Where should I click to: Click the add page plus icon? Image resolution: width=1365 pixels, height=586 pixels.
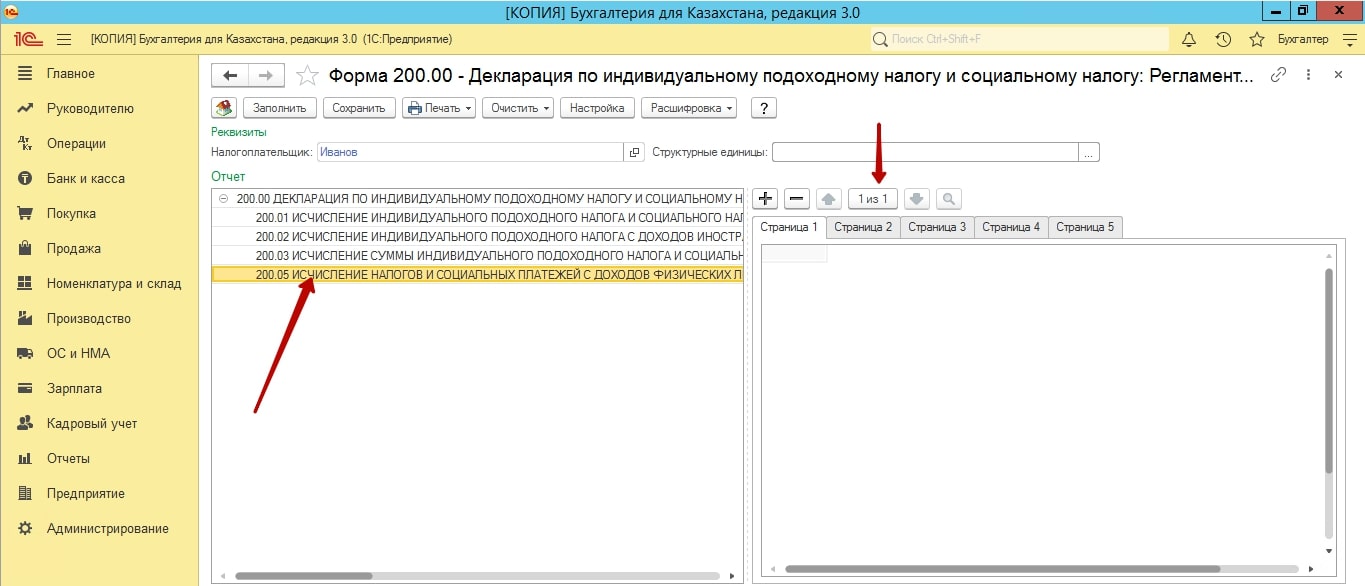point(765,199)
